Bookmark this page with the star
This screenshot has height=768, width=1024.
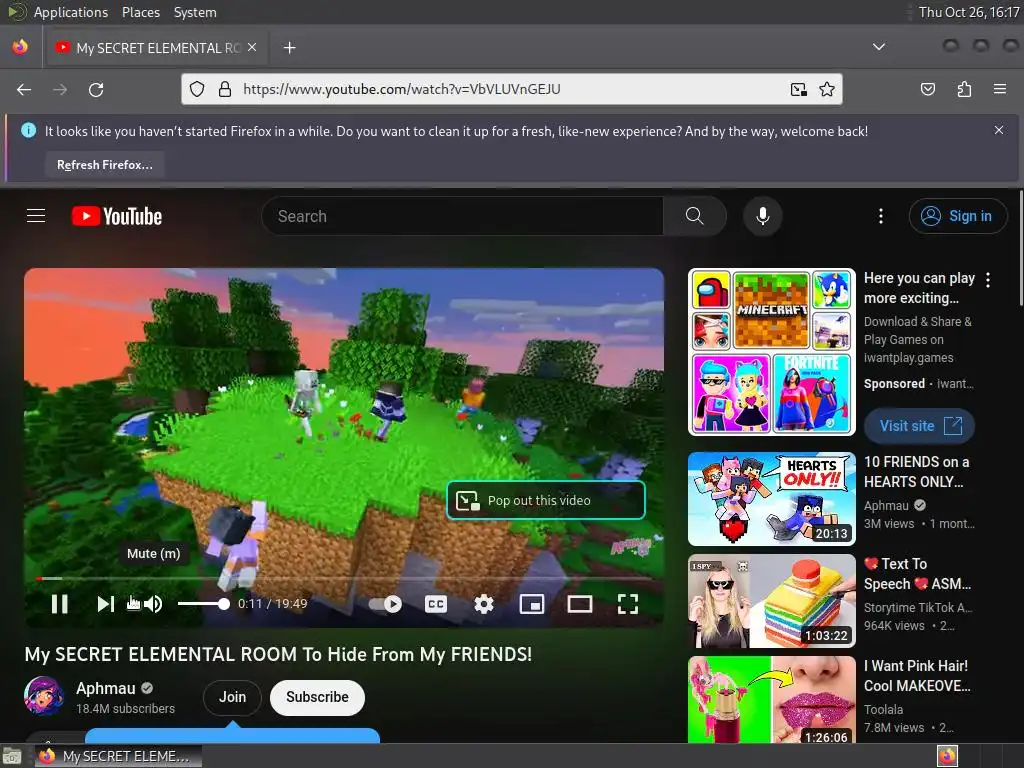coord(827,89)
